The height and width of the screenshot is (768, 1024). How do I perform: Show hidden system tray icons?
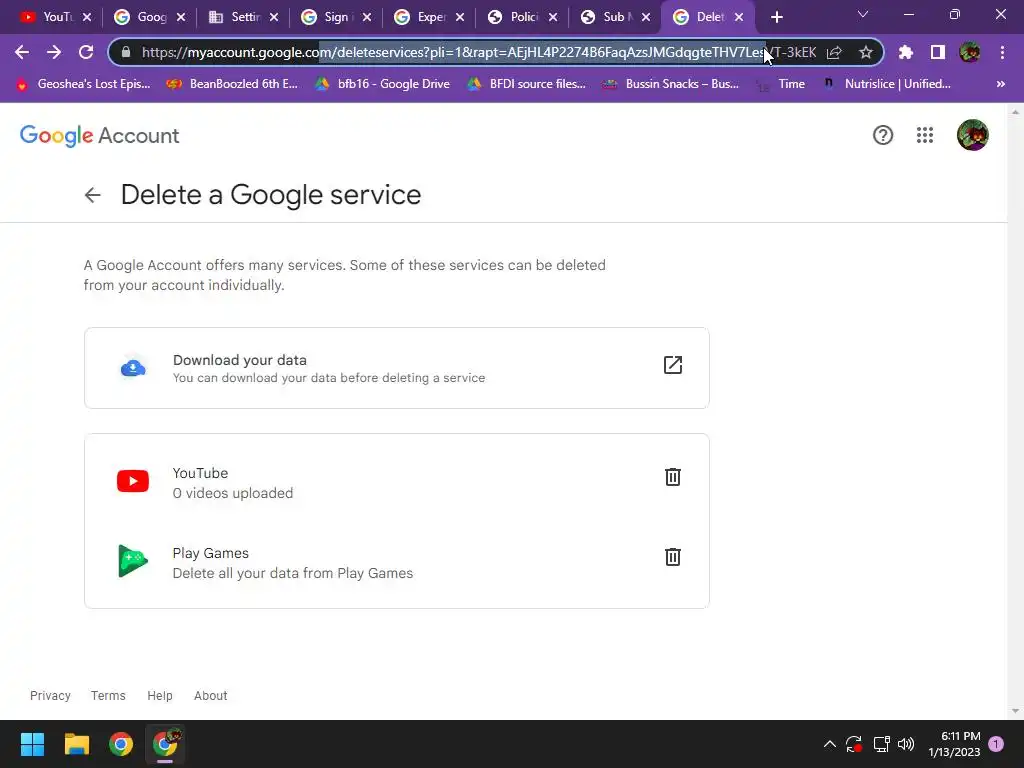pos(829,744)
